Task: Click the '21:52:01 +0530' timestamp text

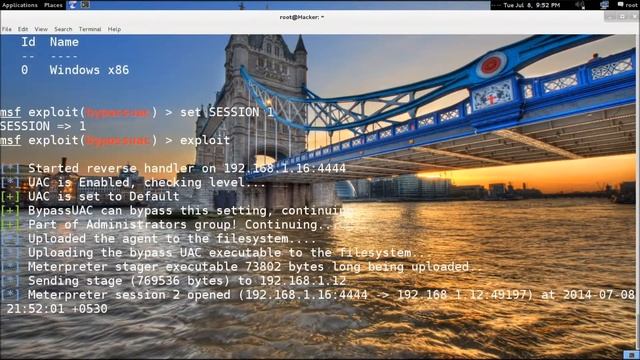Action: (57, 309)
